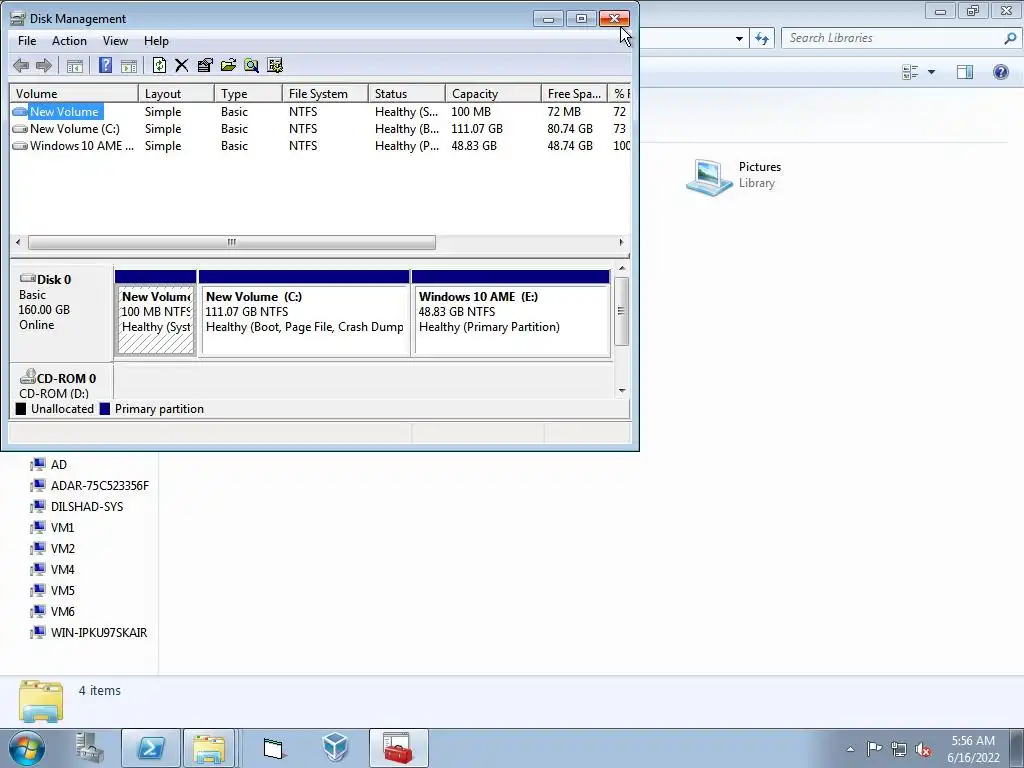Sort by the Free Space column header
The width and height of the screenshot is (1024, 768).
pos(574,93)
